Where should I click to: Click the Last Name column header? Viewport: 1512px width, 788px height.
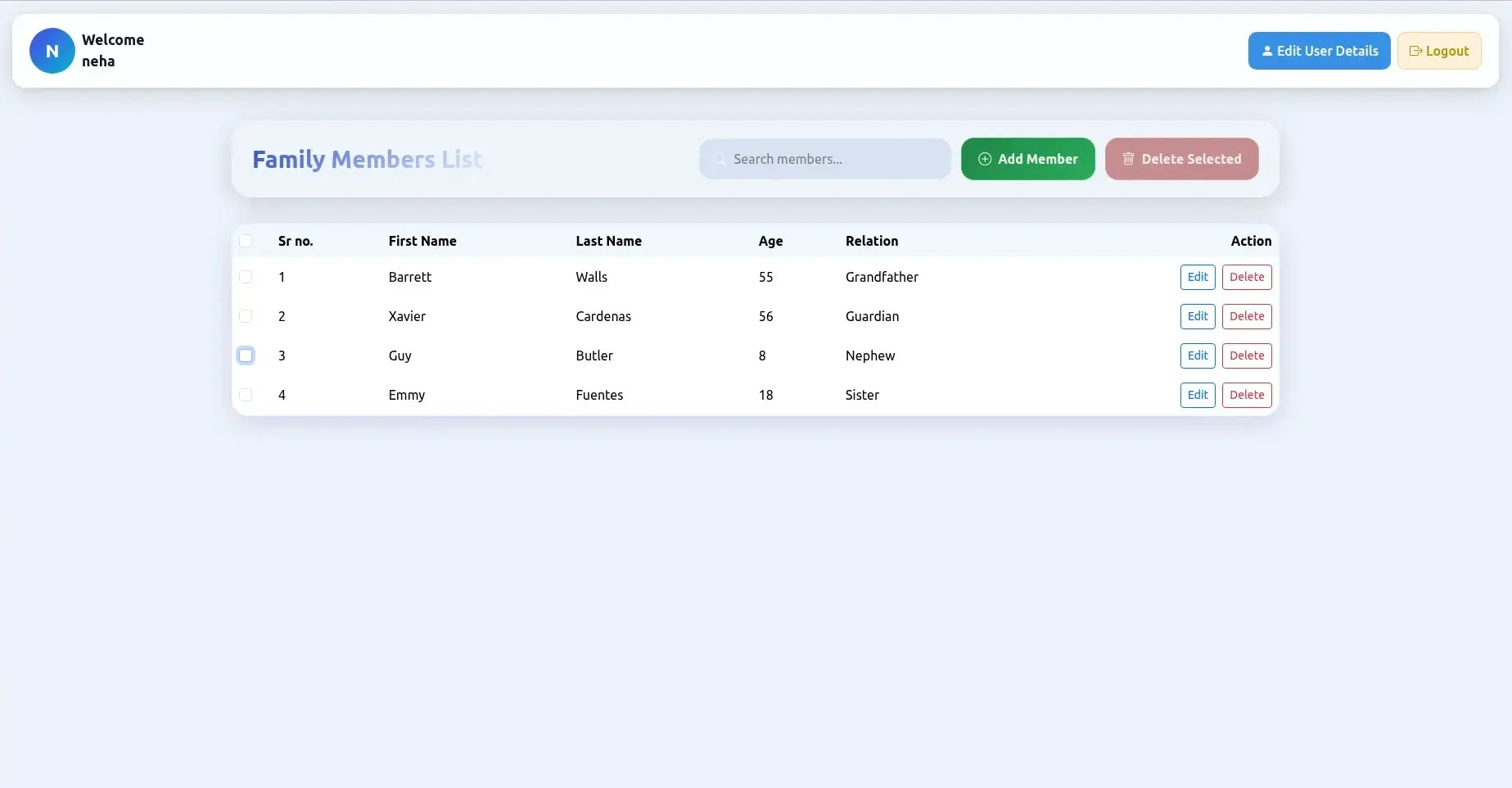[x=608, y=241]
